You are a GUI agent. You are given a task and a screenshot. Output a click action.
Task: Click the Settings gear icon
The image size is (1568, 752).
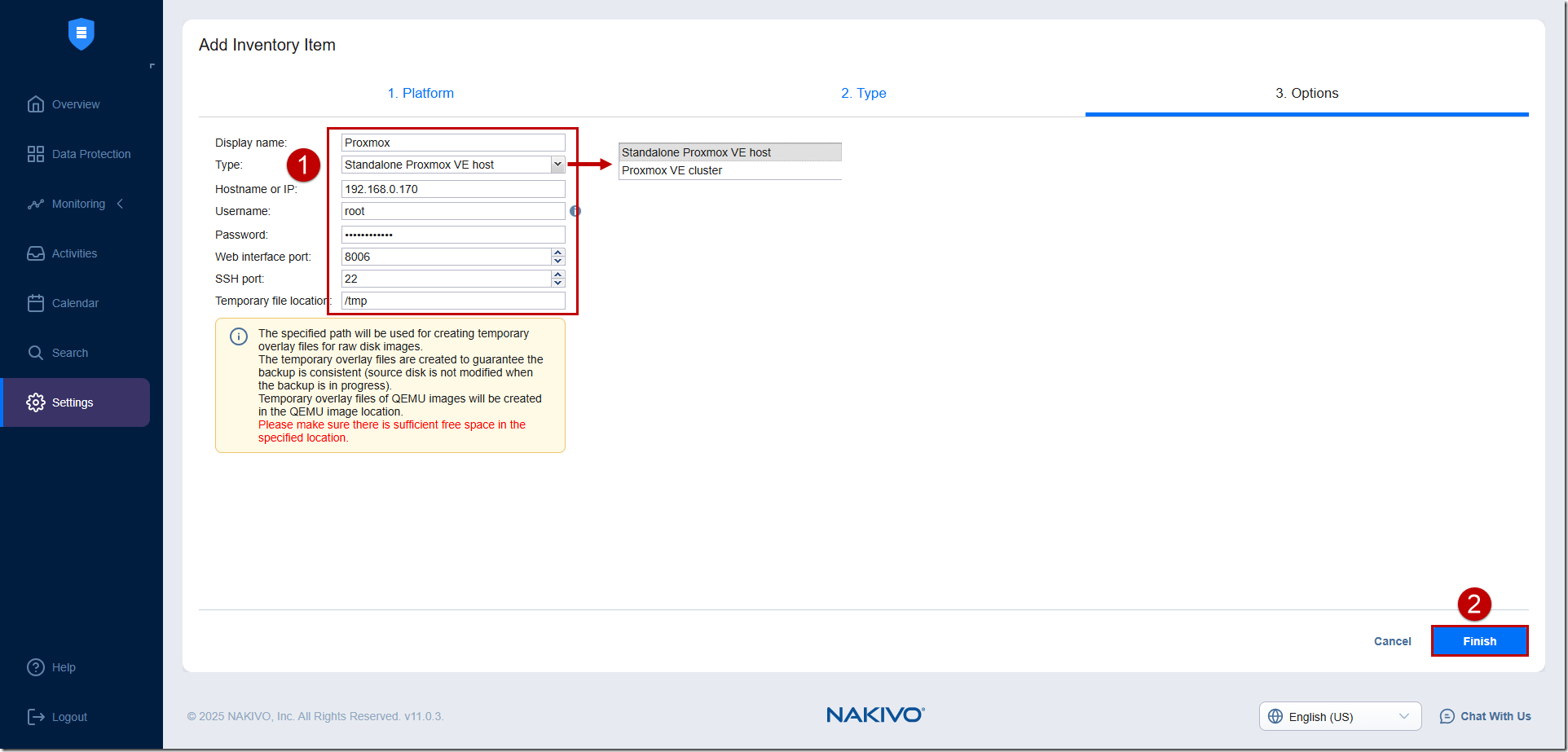[x=36, y=402]
